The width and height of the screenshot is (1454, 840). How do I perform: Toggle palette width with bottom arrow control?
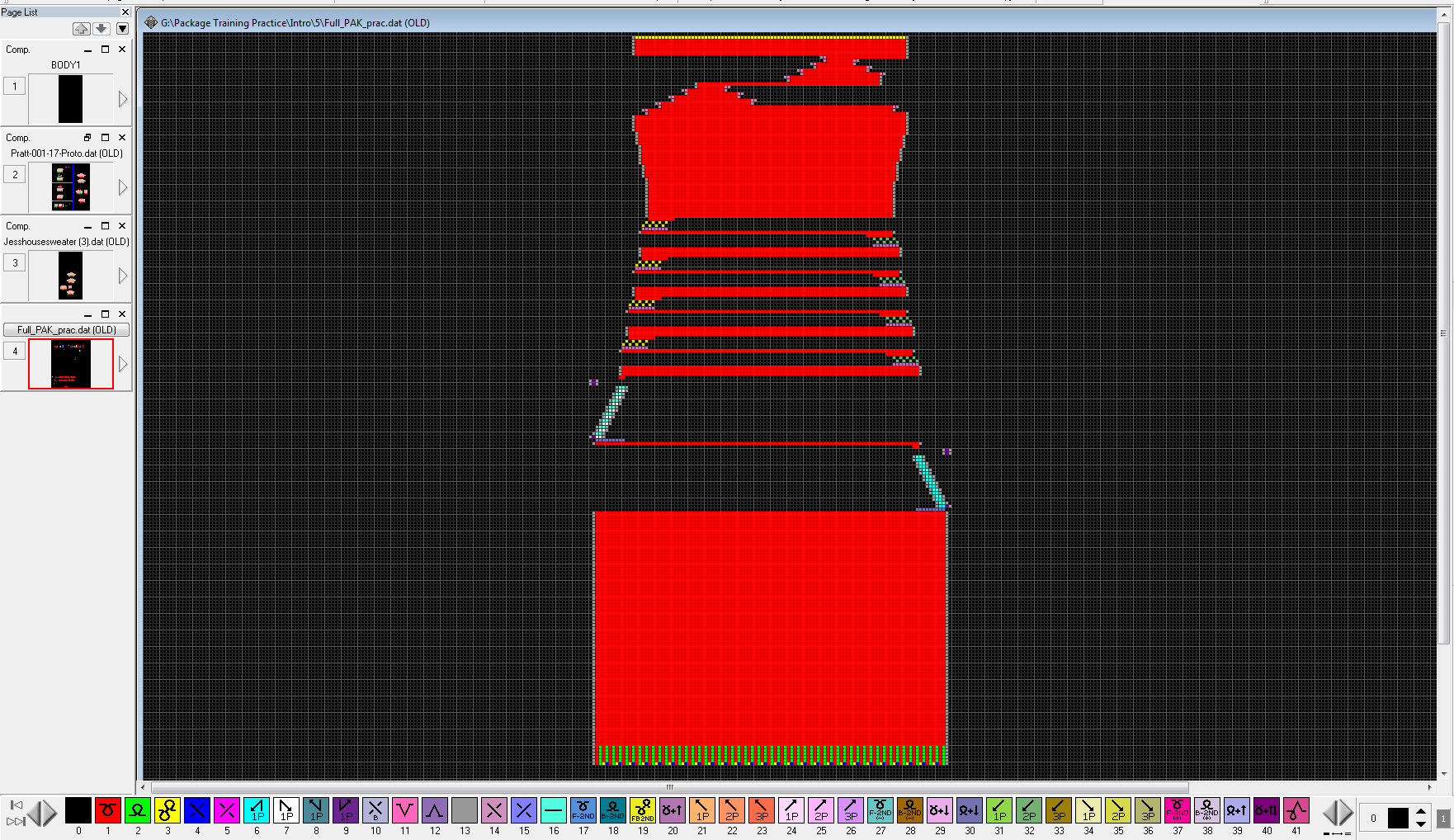point(1337,833)
